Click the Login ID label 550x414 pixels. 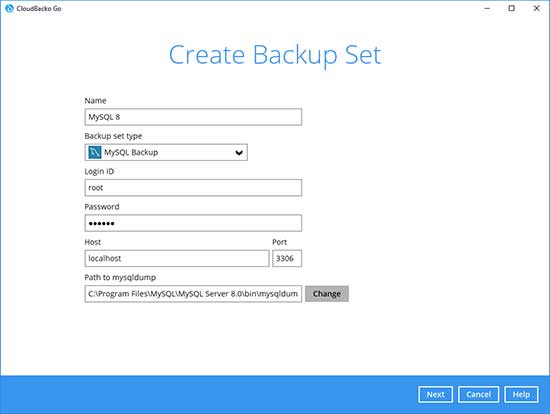(x=99, y=172)
